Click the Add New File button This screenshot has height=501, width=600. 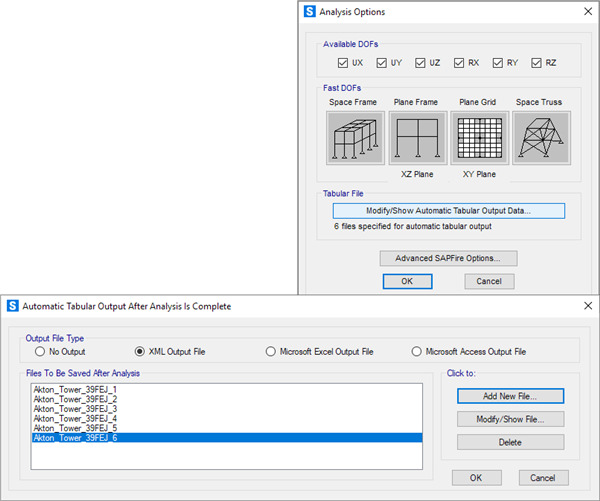pyautogui.click(x=510, y=396)
